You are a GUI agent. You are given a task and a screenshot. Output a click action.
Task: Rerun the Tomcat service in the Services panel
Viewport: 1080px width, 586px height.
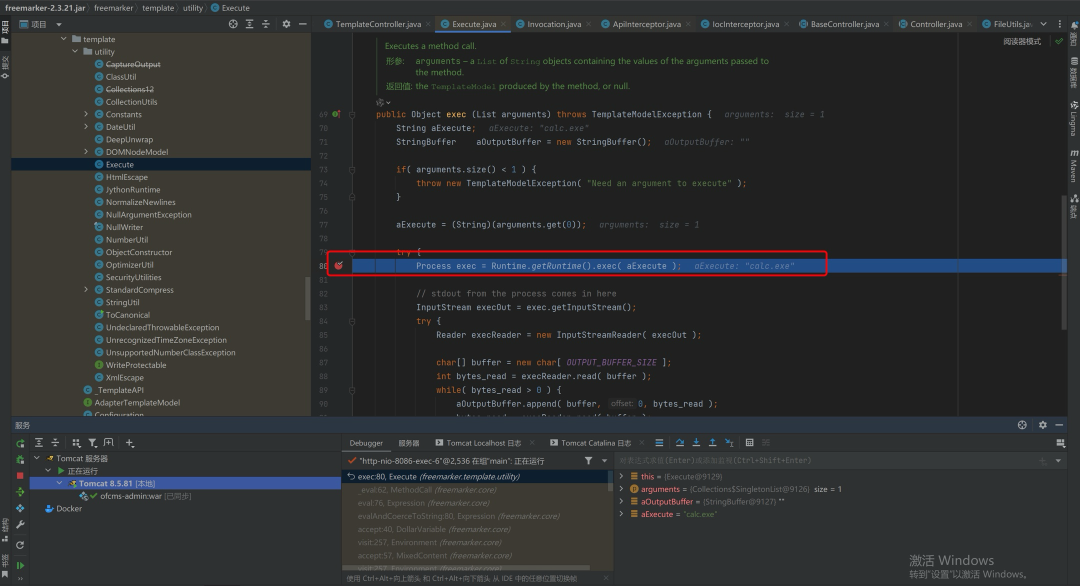click(20, 443)
